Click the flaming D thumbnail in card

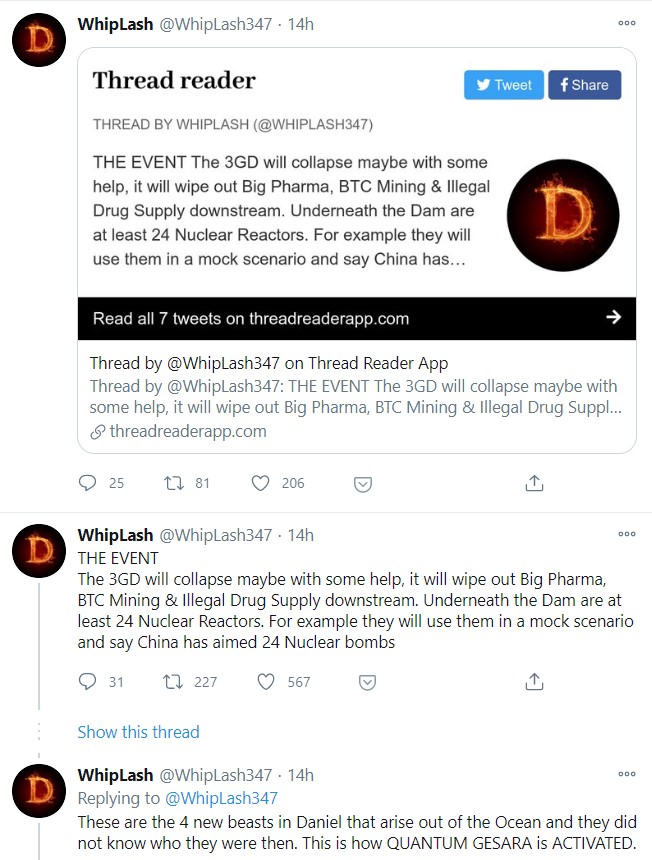click(563, 215)
